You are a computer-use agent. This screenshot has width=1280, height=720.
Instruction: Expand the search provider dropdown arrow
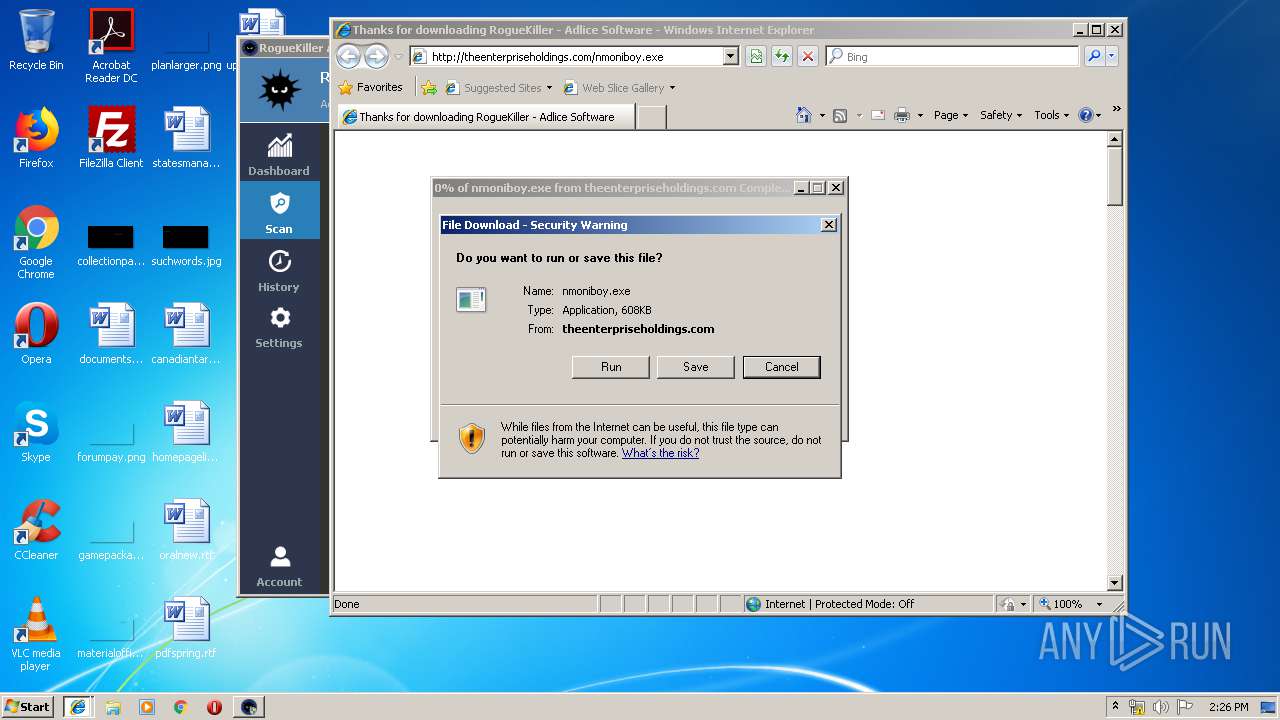coord(1112,57)
